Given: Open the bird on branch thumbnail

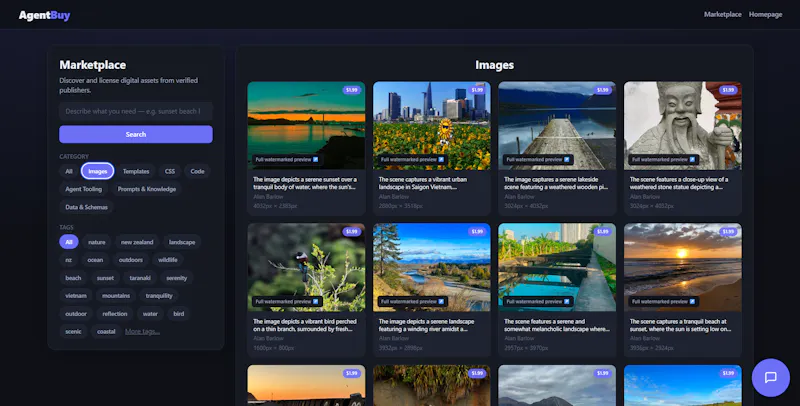Looking at the screenshot, I should click(306, 267).
